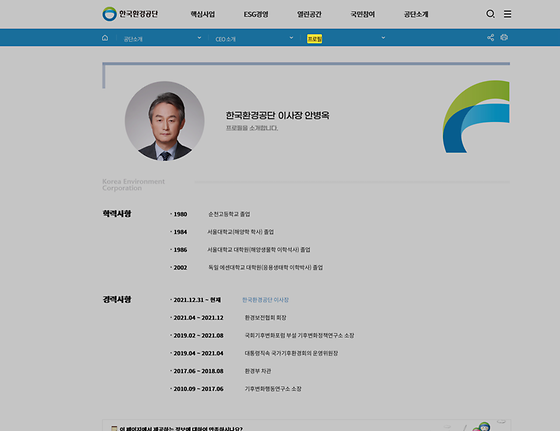Go to home via house icon
This screenshot has width=560, height=431.
pyautogui.click(x=105, y=38)
